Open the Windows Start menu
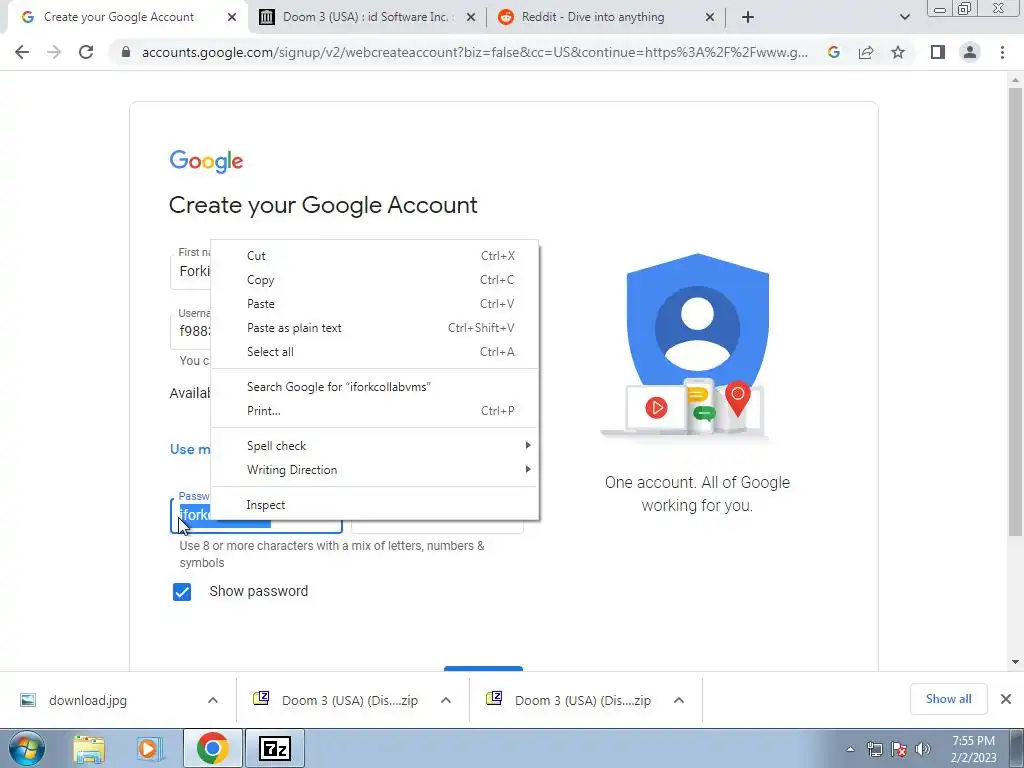This screenshot has width=1024, height=768. click(26, 748)
